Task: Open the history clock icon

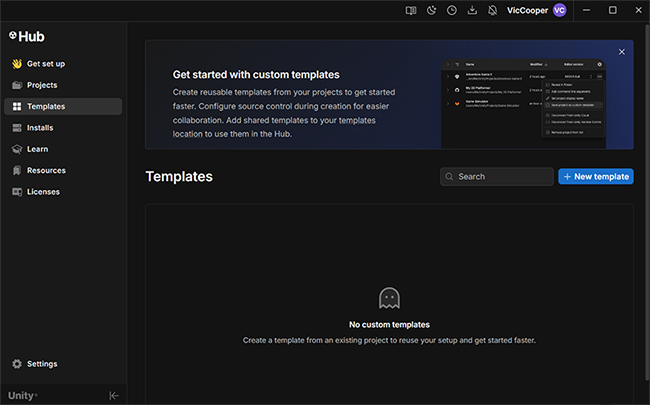Action: click(x=452, y=10)
